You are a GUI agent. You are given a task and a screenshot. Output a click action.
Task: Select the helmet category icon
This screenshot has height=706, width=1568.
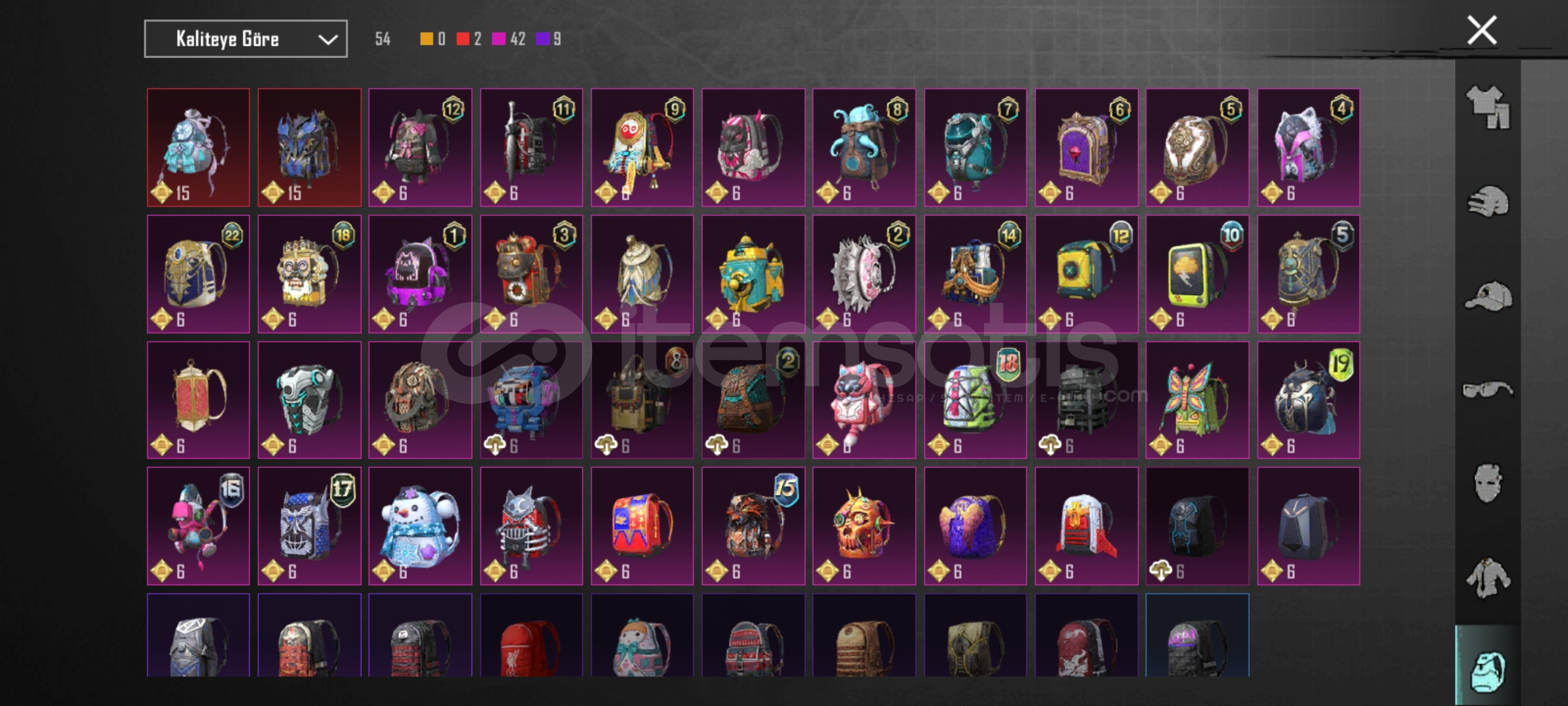click(1488, 201)
